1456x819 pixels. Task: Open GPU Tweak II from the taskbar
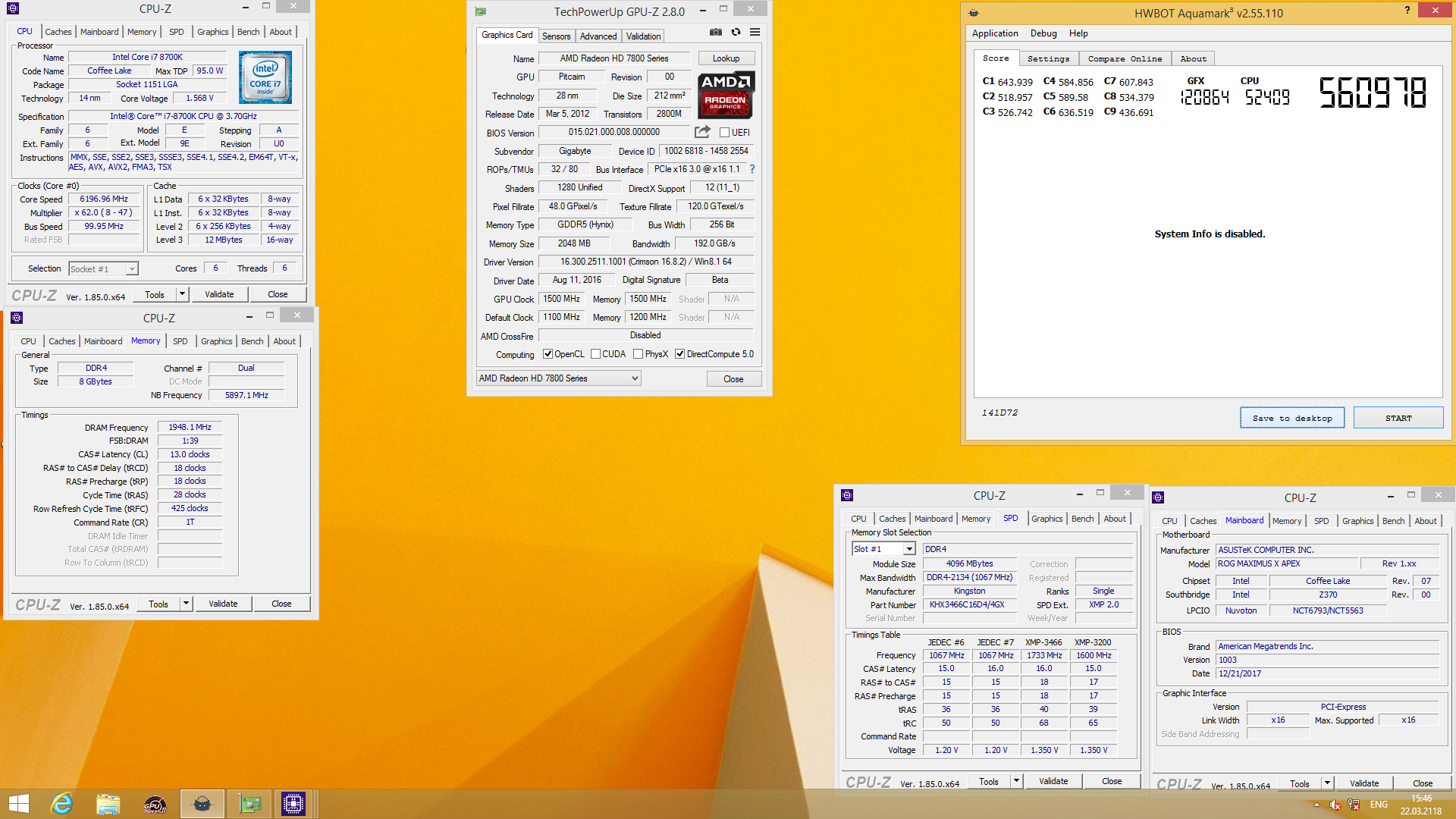click(155, 804)
